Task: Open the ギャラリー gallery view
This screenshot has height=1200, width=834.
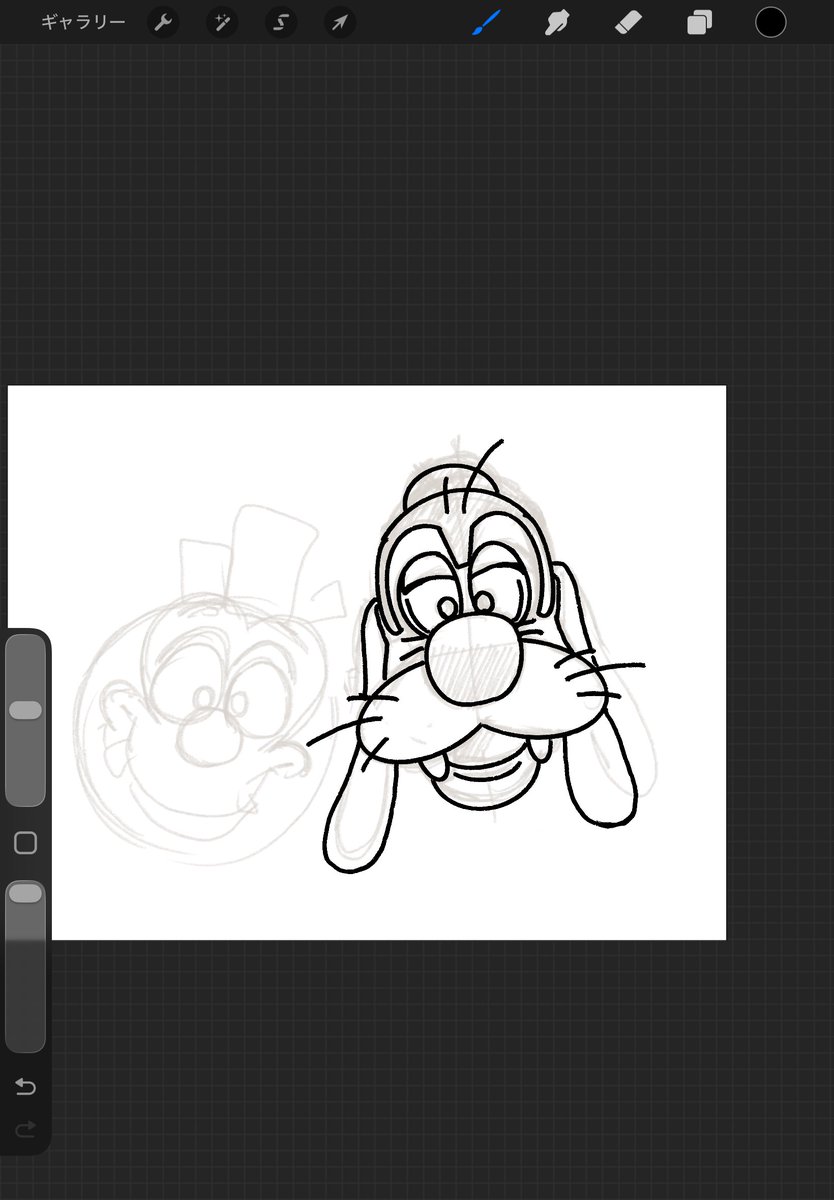Action: [83, 22]
